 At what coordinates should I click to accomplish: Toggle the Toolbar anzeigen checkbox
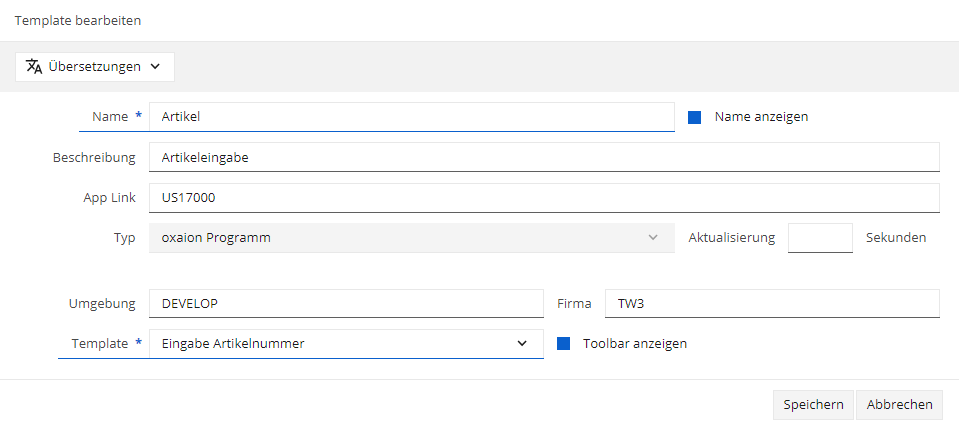[x=563, y=344]
